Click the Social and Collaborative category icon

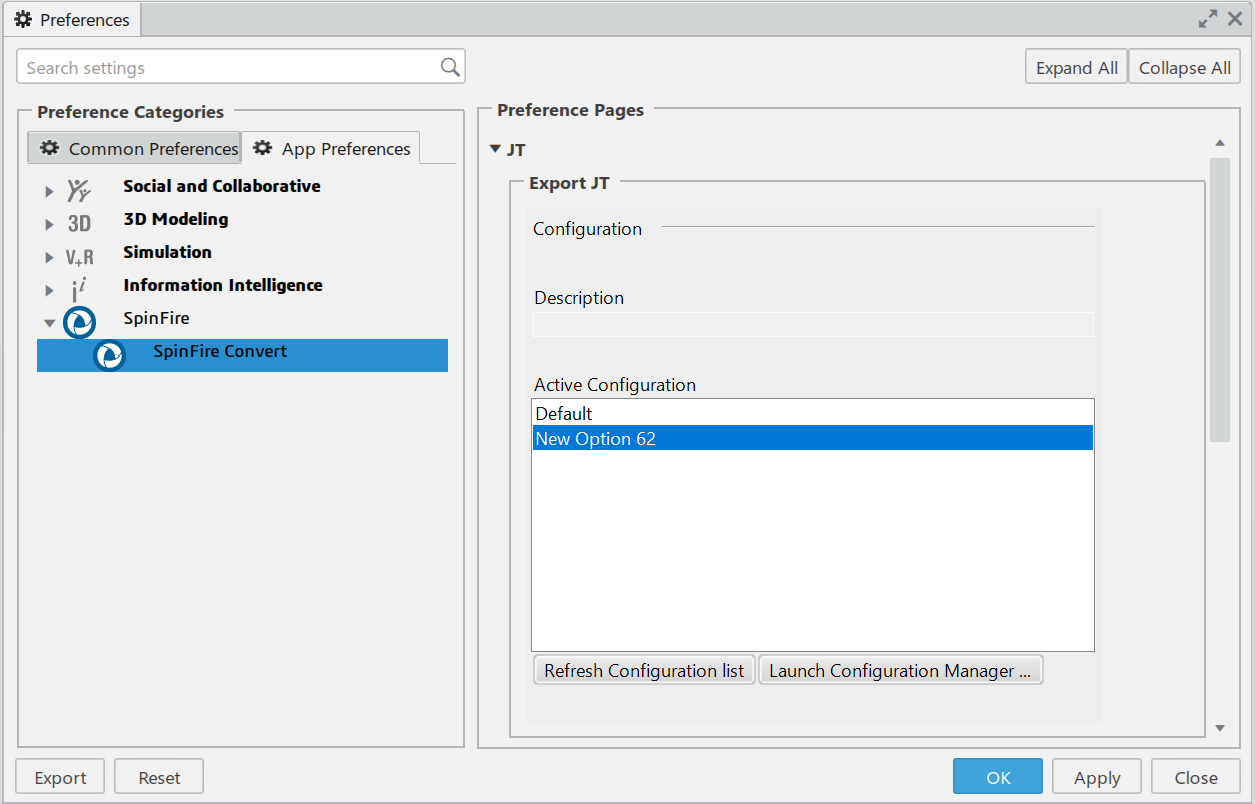[79, 190]
